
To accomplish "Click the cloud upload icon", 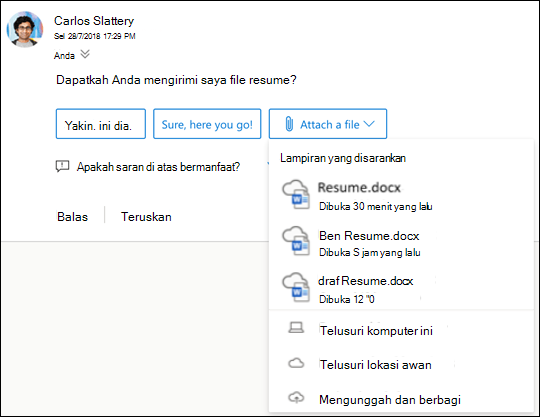I will coord(296,398).
